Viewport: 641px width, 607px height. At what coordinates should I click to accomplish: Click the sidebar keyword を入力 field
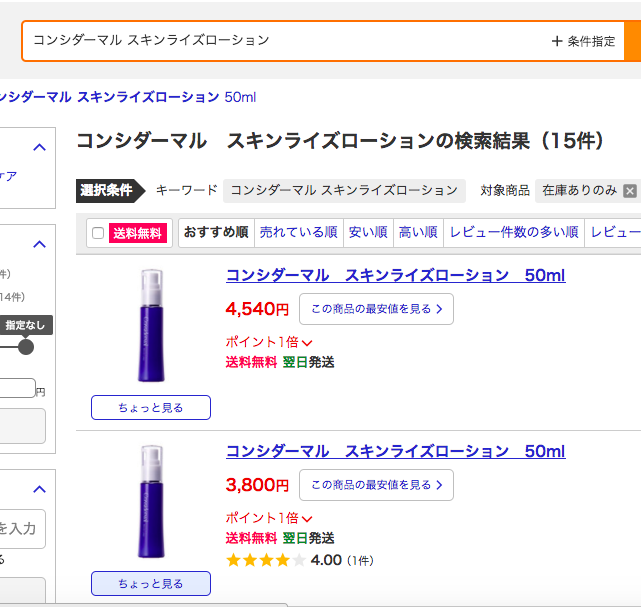(22, 529)
